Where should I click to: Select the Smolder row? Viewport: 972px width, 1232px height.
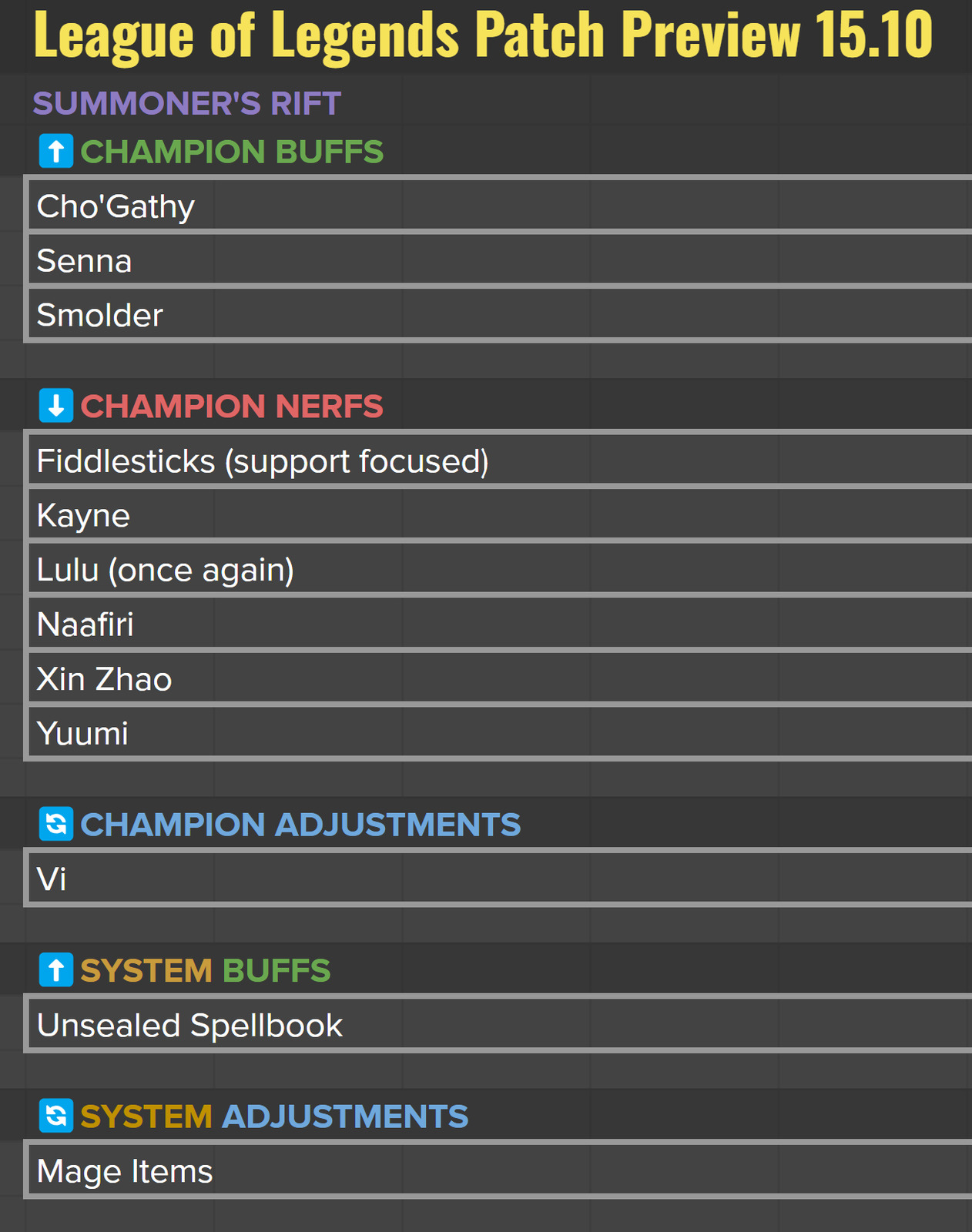point(100,315)
